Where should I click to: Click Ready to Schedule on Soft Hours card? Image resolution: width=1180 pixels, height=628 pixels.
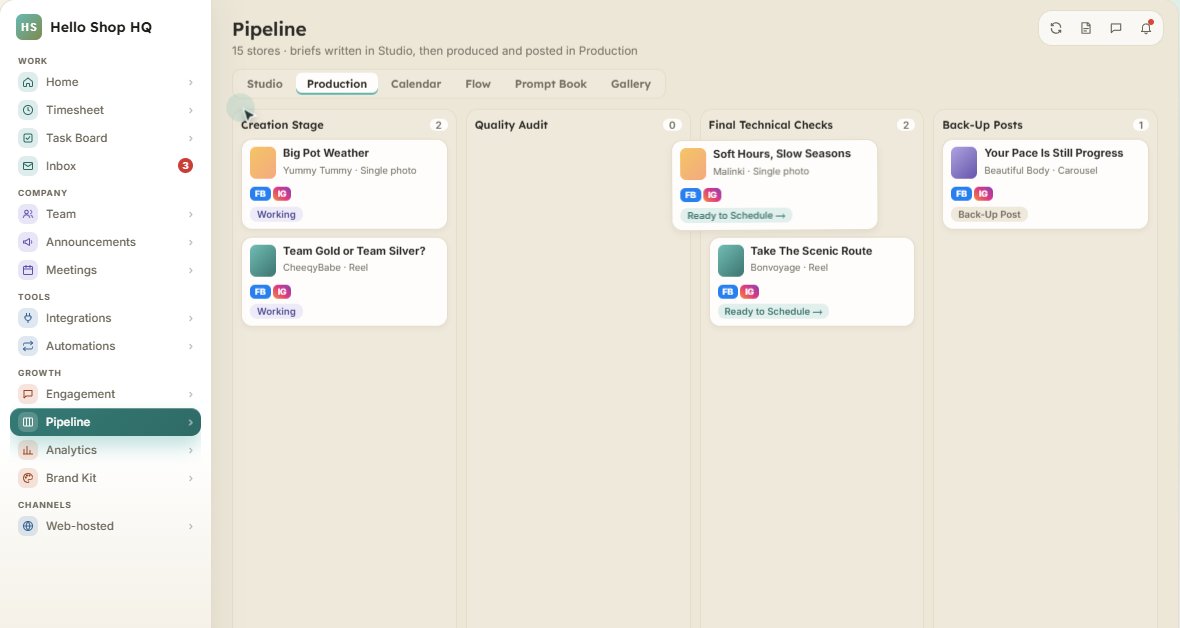click(736, 215)
